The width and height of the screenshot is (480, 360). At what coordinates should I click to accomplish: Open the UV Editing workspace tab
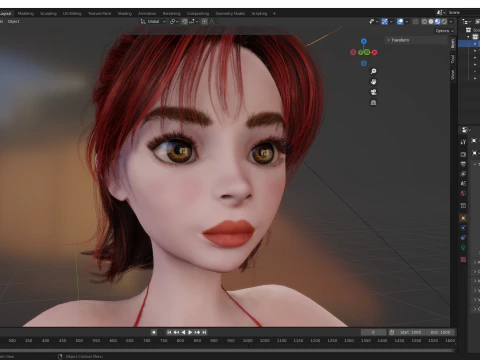[72, 14]
